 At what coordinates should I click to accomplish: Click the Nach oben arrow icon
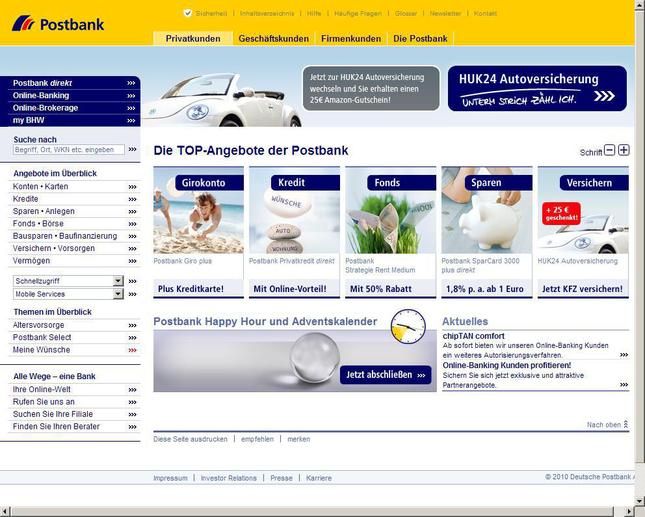pos(626,425)
